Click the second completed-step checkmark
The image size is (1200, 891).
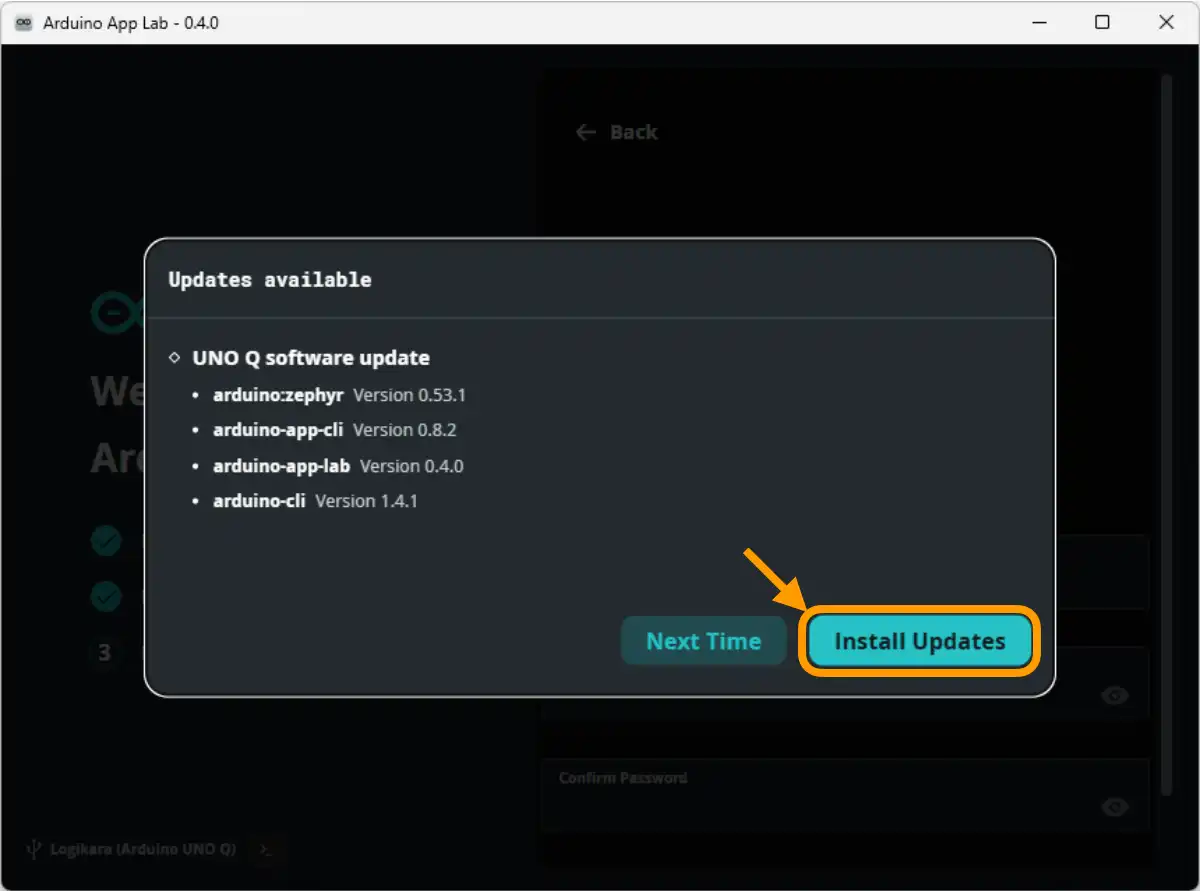click(x=106, y=596)
